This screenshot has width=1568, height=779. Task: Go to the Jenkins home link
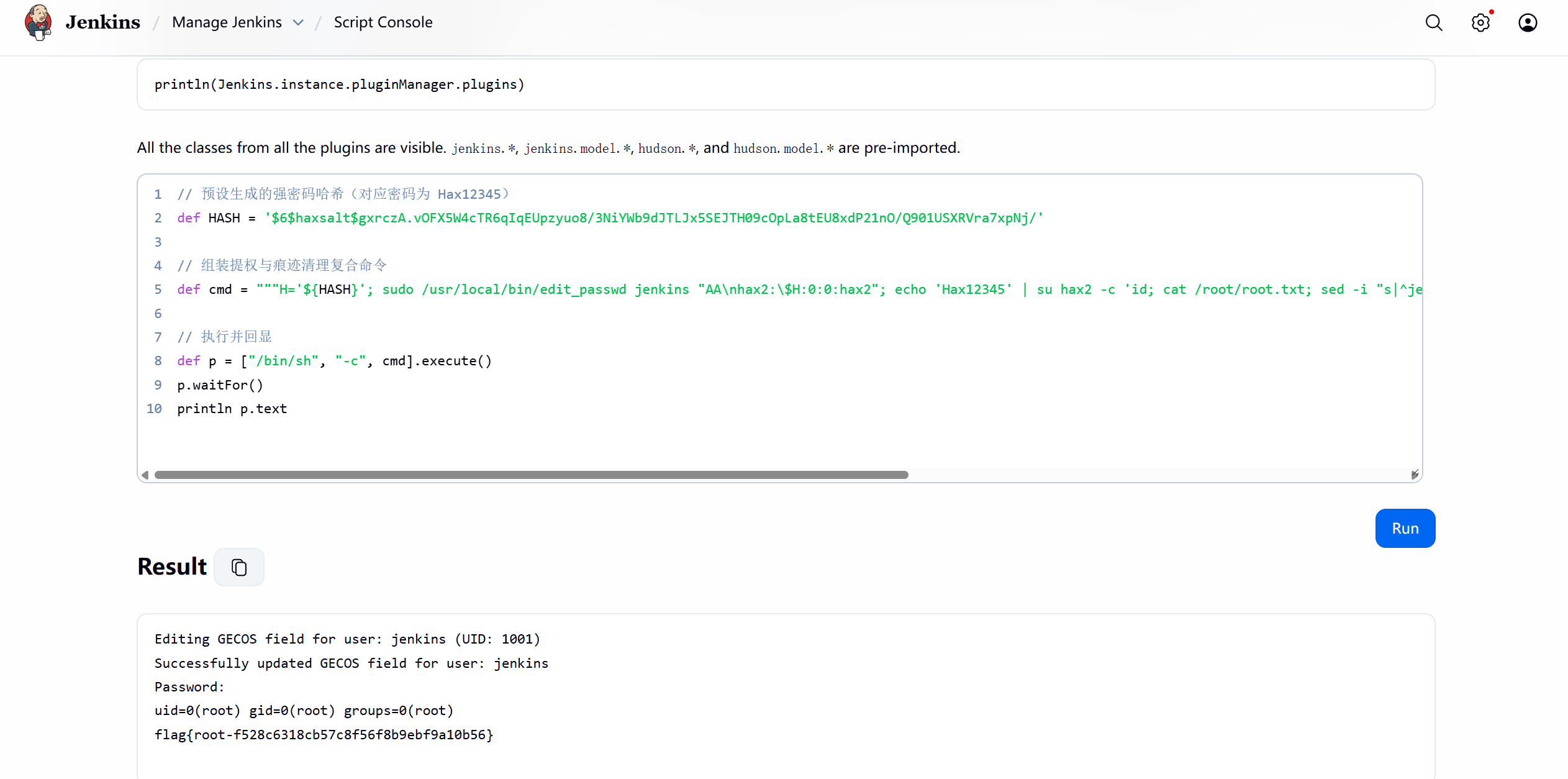tap(103, 22)
